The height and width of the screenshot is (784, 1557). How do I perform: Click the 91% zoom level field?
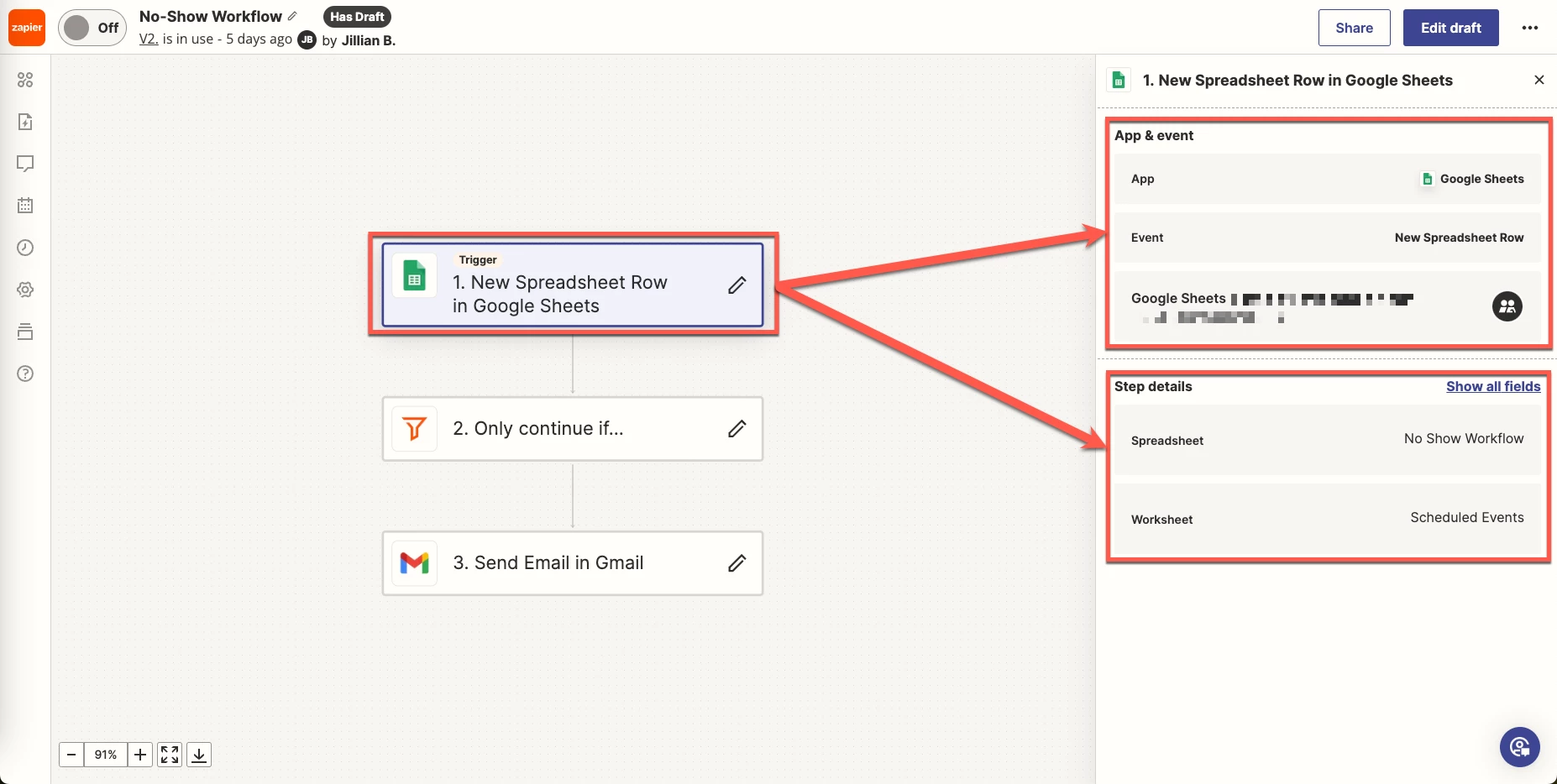point(106,755)
